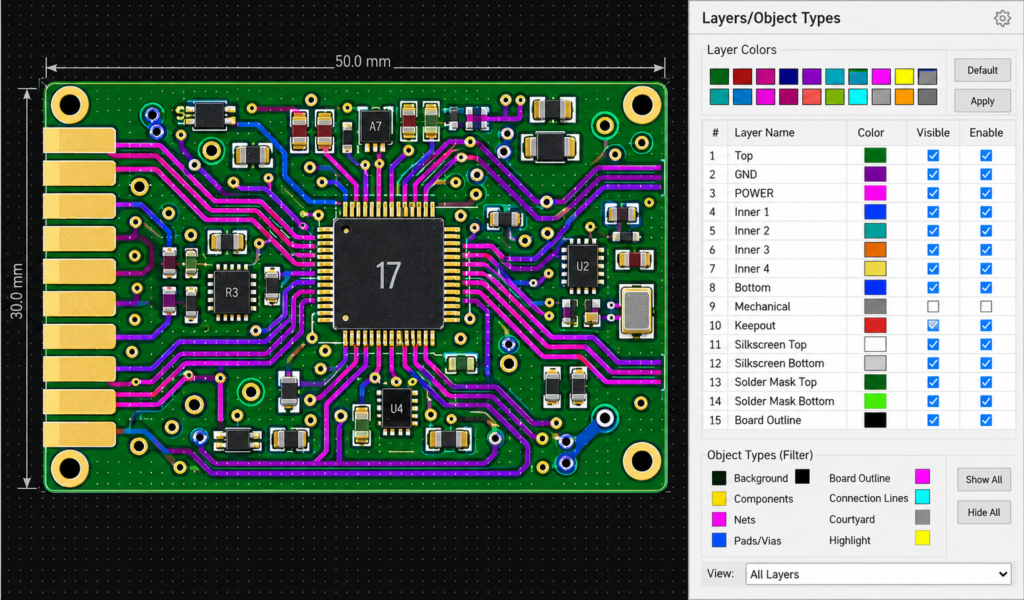Uncheck Visible for Silkscreen Top
1024x600 pixels.
(x=933, y=344)
